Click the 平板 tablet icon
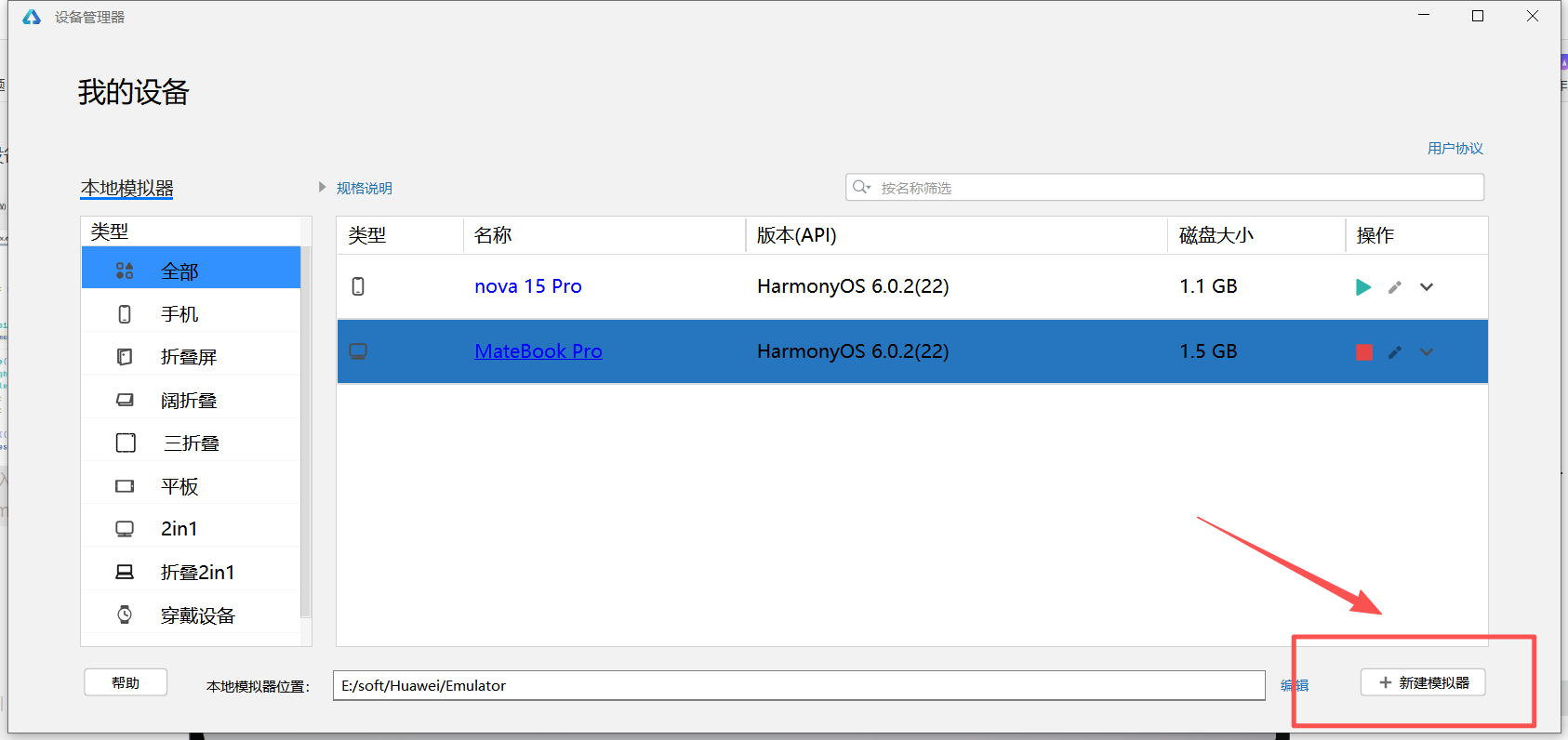This screenshot has height=740, width=1568. click(x=125, y=486)
